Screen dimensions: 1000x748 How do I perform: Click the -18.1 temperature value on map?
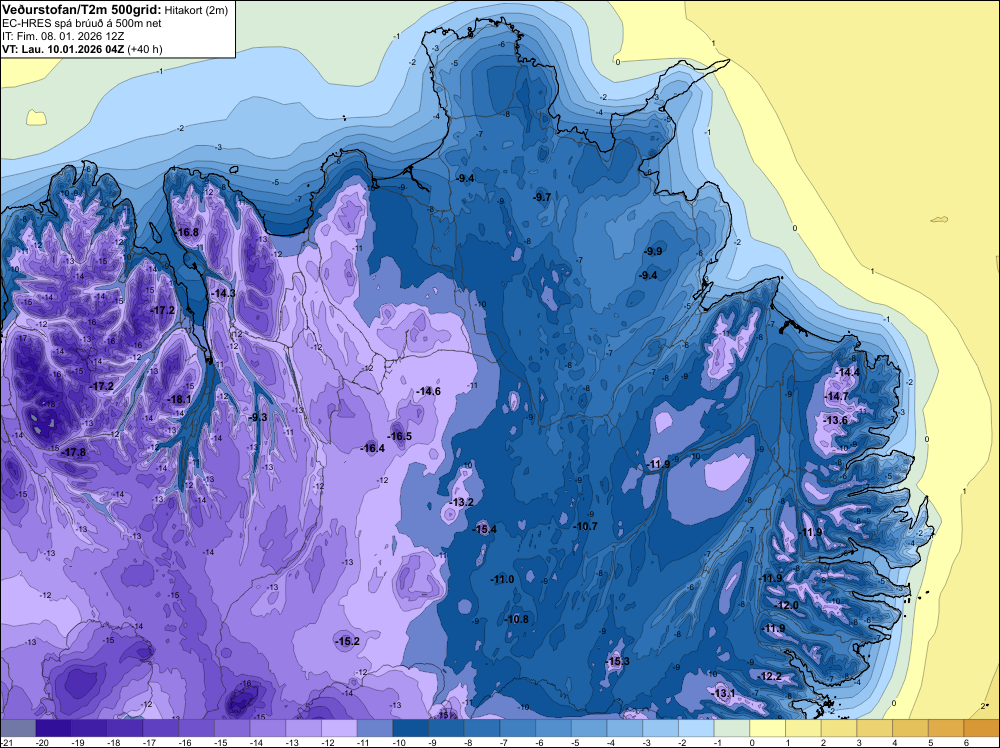pyautogui.click(x=179, y=399)
